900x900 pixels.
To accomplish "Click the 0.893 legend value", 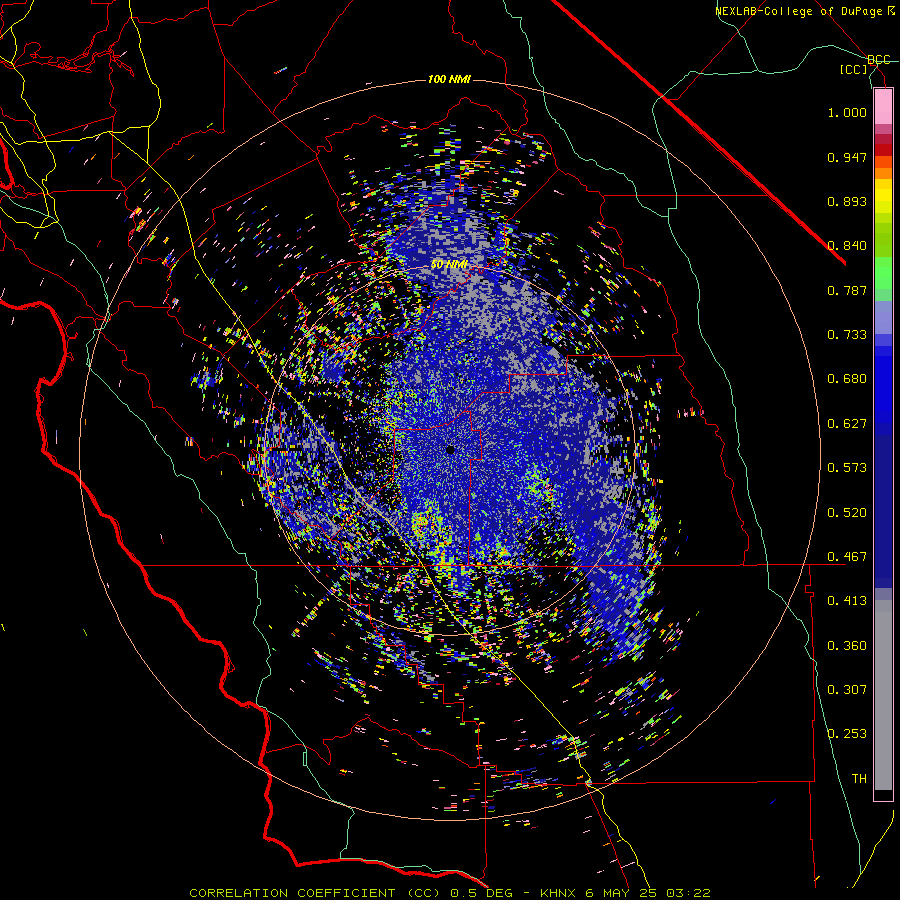I will pos(847,201).
